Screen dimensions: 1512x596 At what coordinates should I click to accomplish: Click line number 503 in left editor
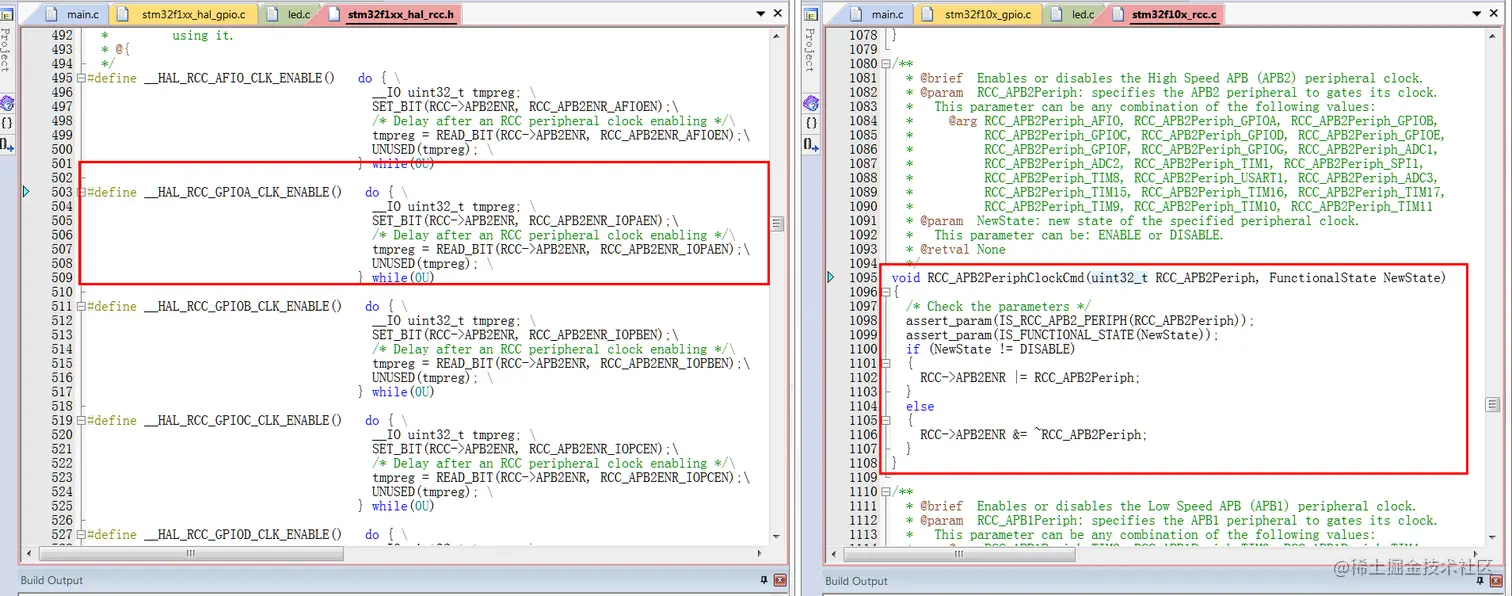click(62, 192)
